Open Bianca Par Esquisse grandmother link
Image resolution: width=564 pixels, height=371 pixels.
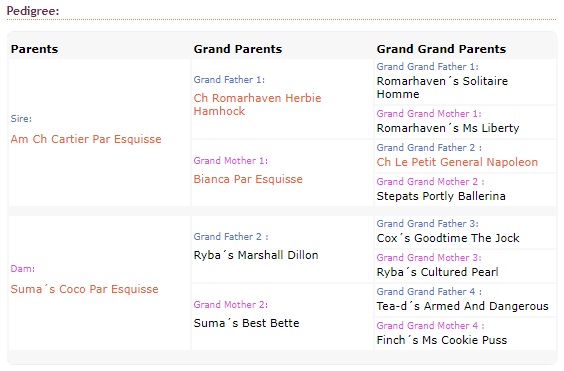248,179
